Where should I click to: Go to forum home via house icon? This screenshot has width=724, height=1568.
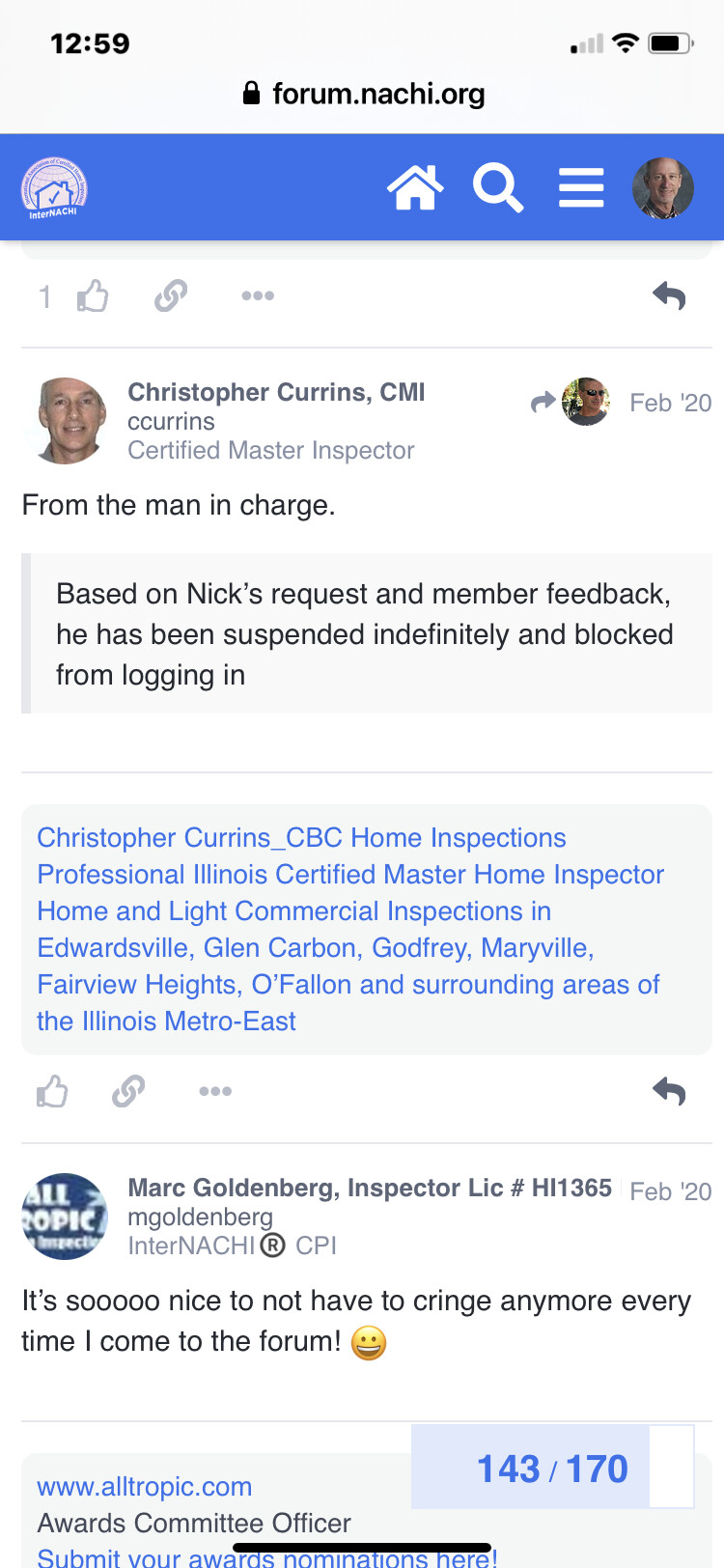(x=415, y=187)
